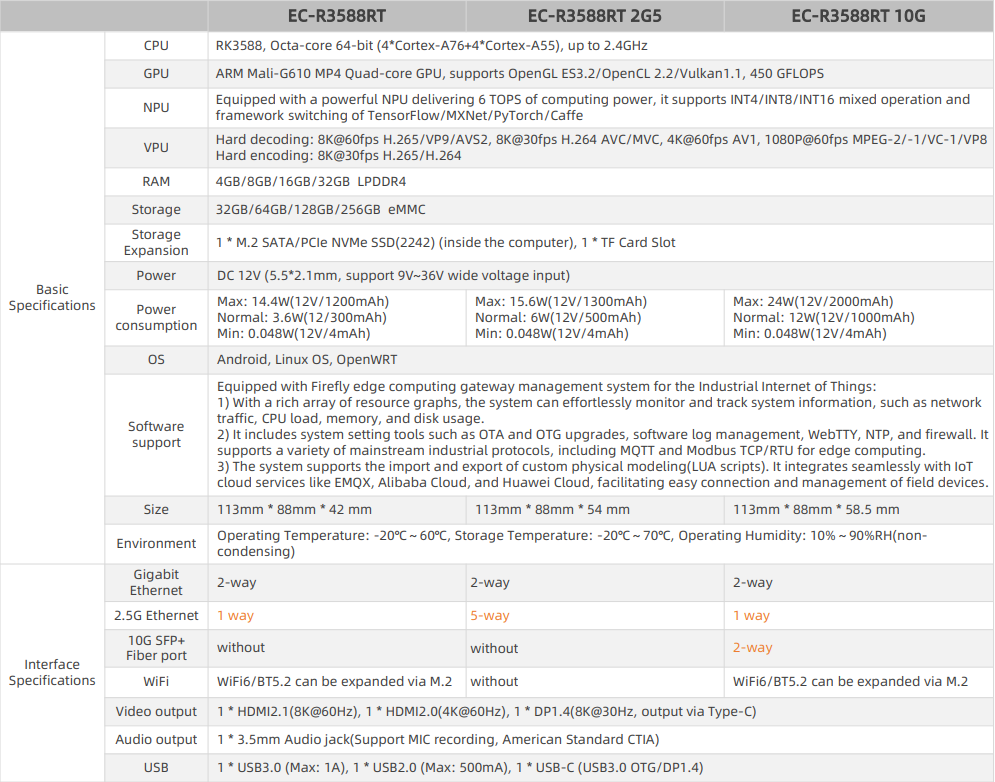The height and width of the screenshot is (782, 995).
Task: Click the Max: 24W power consumption cell
Action: 824,317
